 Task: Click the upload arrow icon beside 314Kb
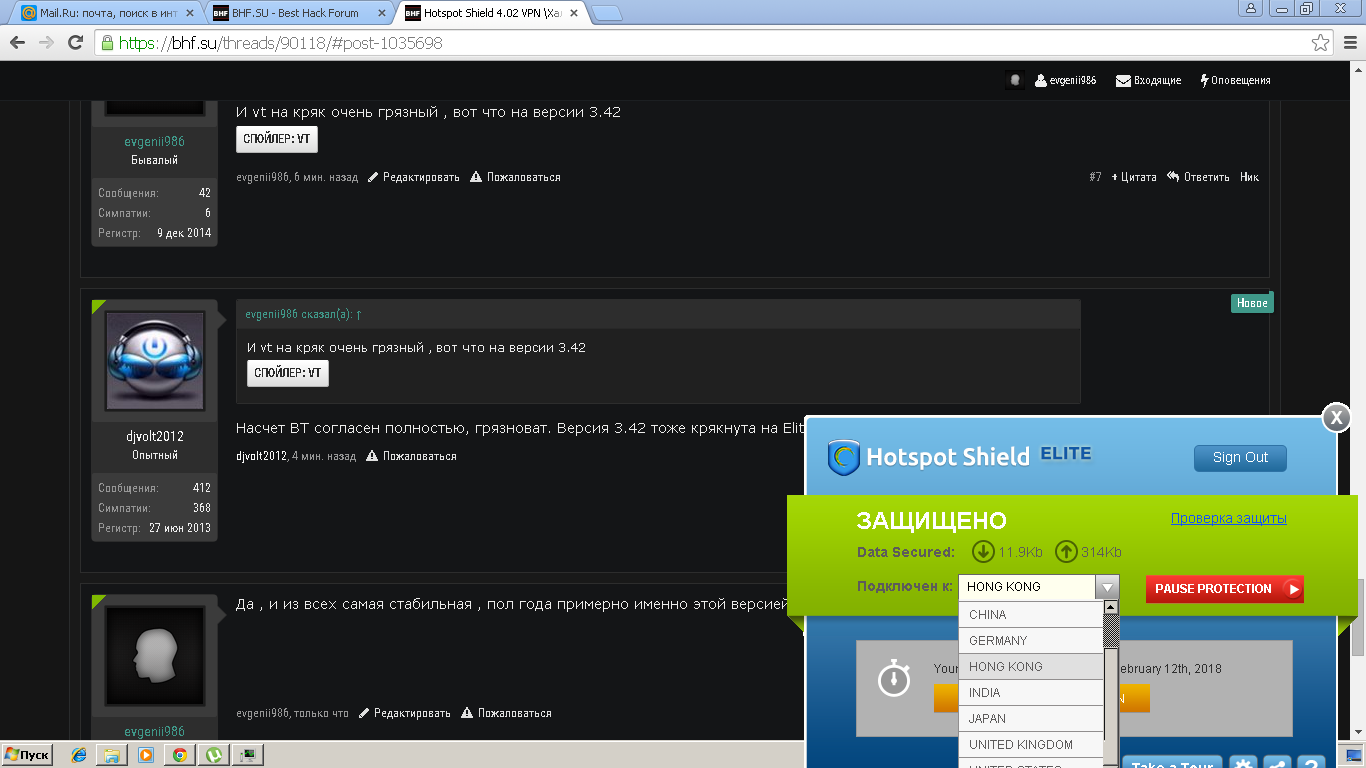(1066, 552)
